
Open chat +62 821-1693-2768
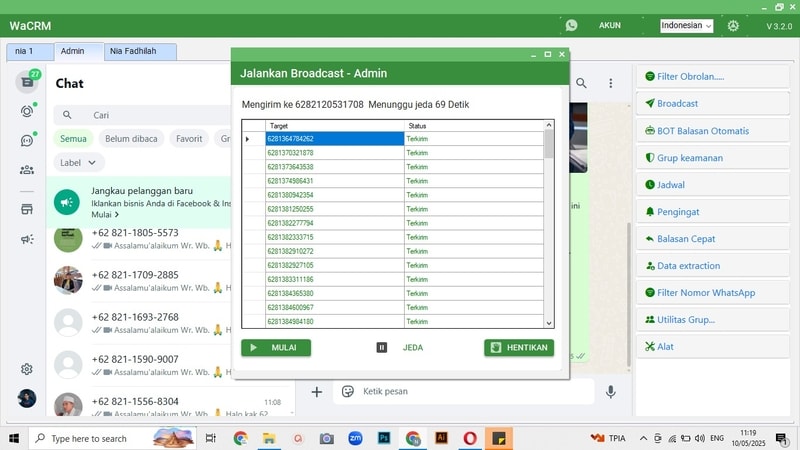[x=140, y=323]
